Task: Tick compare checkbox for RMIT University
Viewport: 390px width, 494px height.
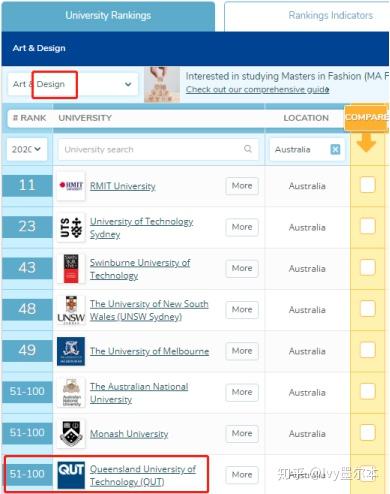Action: (367, 185)
